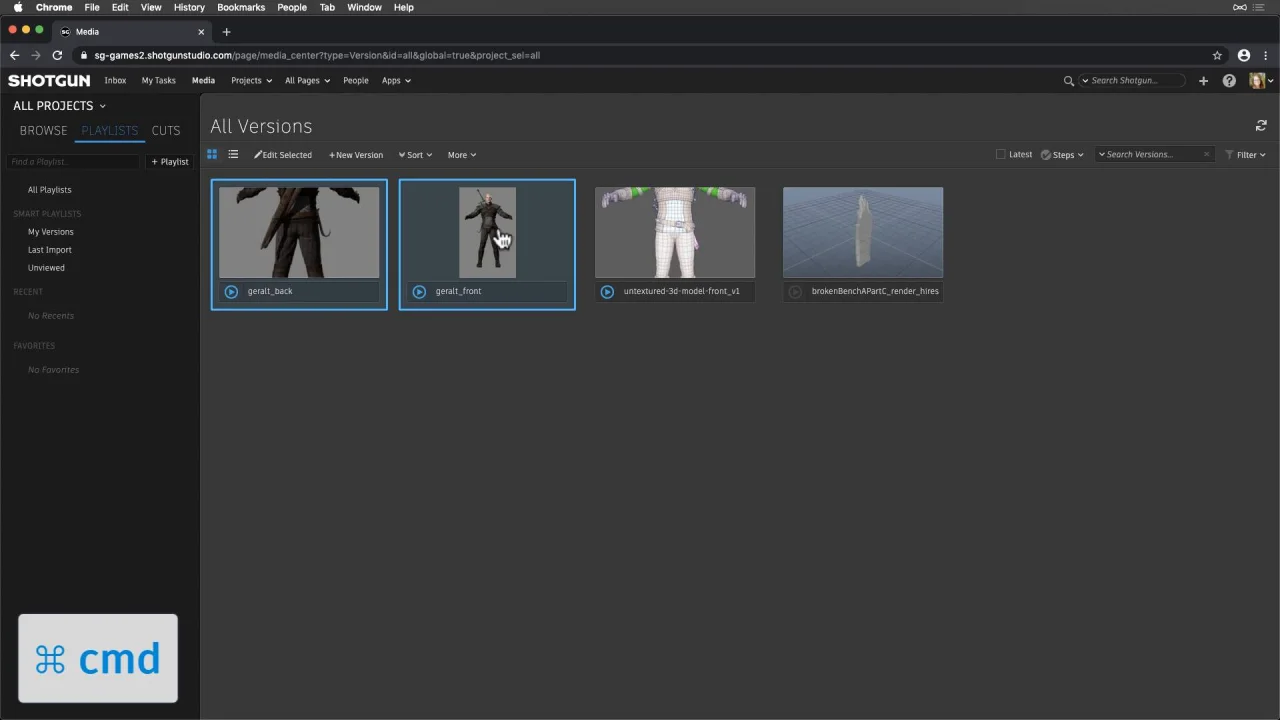The width and height of the screenshot is (1280, 720).
Task: Click New Version button
Action: 356,155
